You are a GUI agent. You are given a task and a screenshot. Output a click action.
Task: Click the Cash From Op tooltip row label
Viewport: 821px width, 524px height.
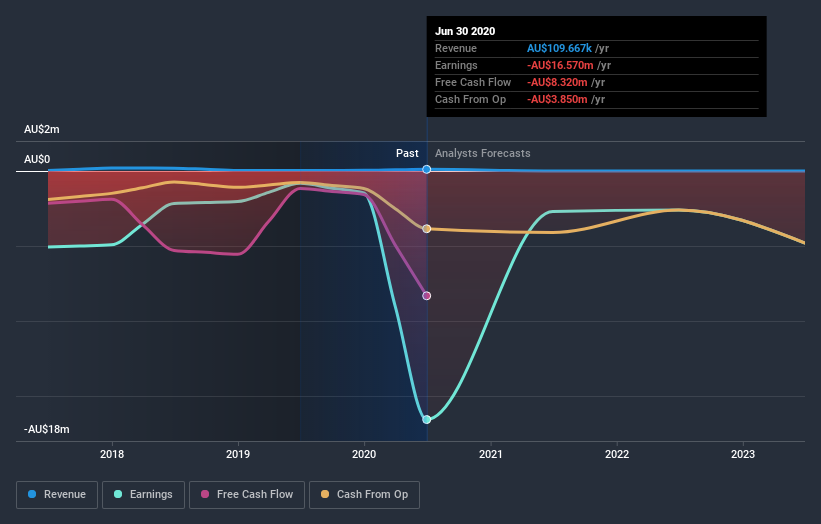click(x=470, y=99)
